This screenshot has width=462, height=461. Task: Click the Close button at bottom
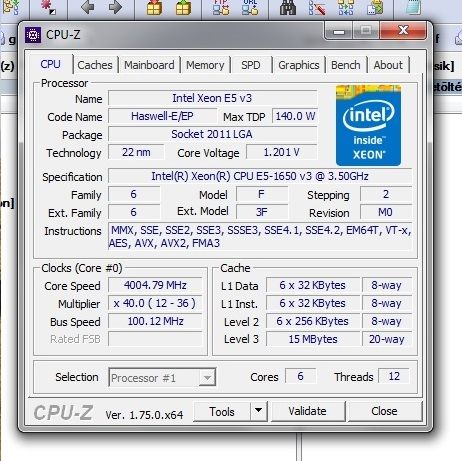click(384, 411)
